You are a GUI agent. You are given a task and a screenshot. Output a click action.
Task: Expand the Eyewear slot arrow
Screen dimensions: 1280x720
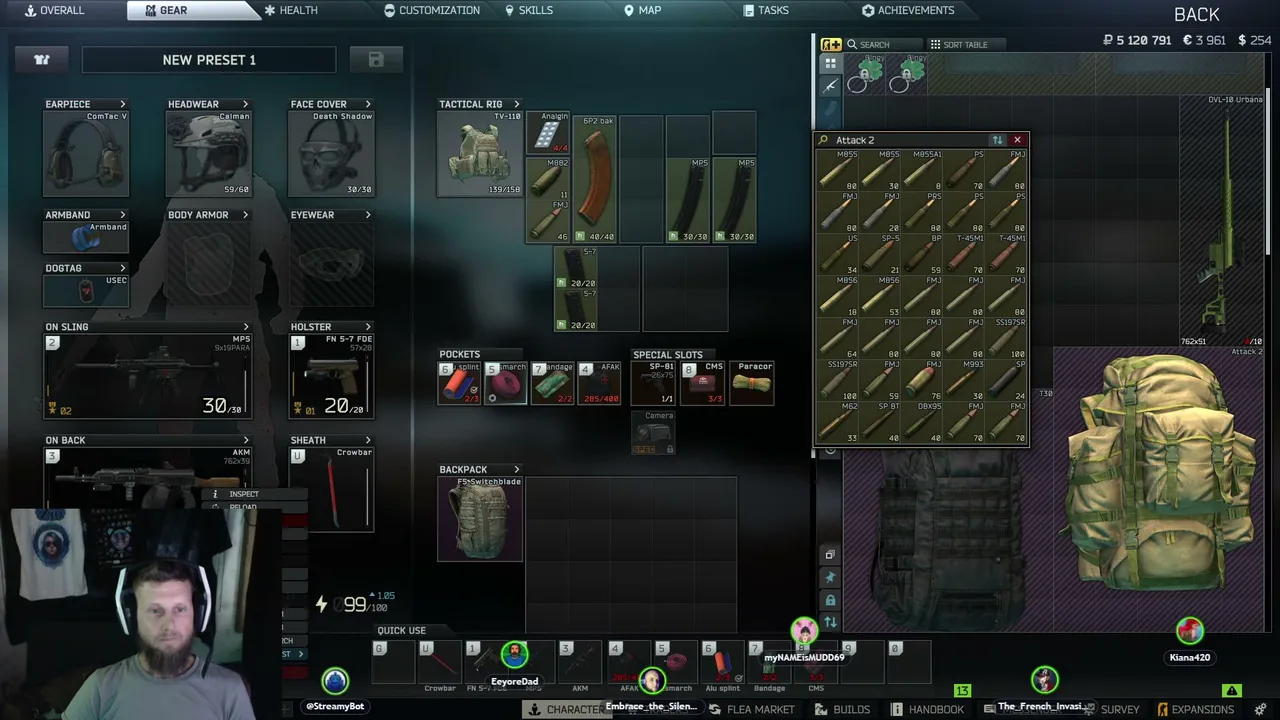point(368,215)
